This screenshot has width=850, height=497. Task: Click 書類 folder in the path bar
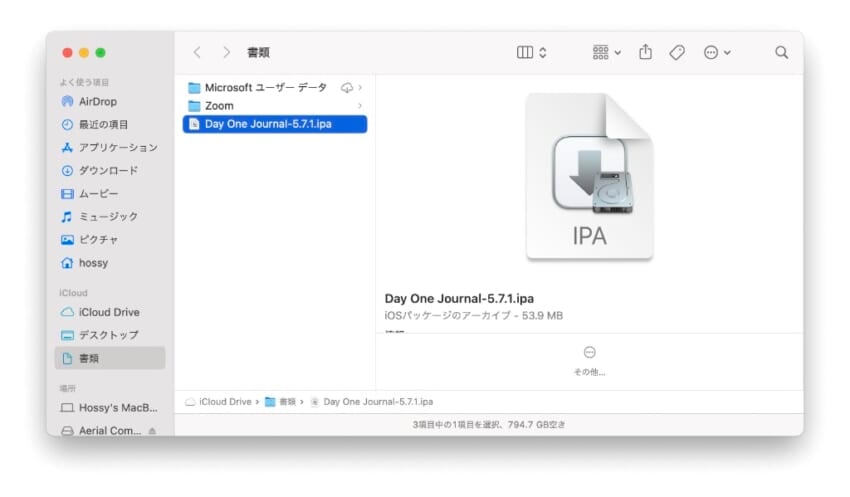click(286, 401)
